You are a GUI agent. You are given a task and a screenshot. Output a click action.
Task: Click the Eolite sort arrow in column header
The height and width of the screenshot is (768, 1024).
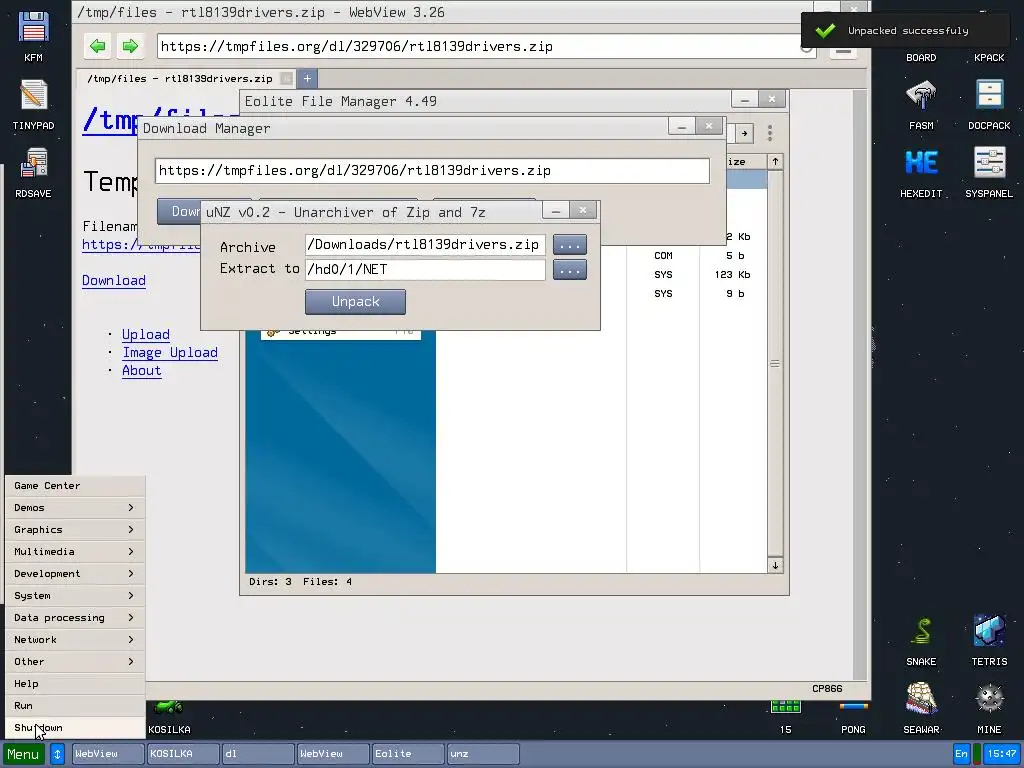pos(775,161)
